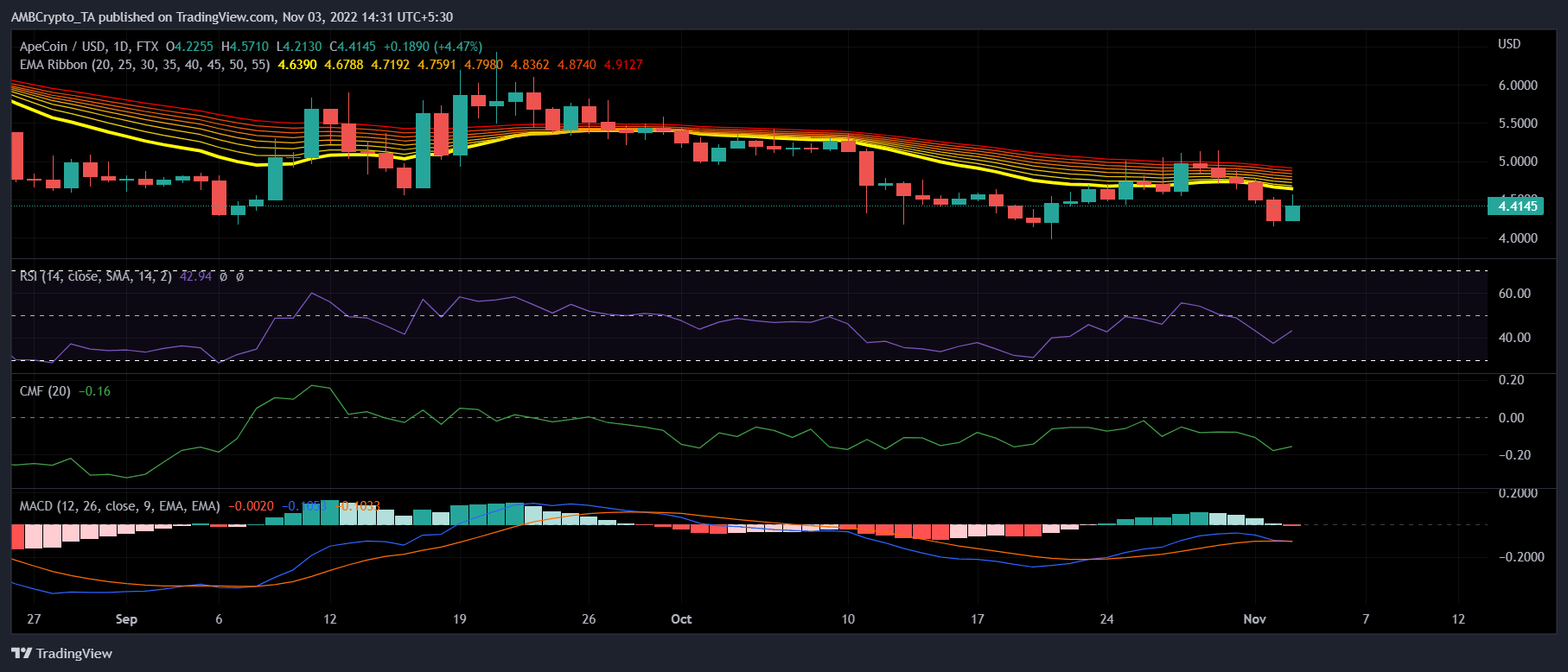Click the 4.0000 price axis label
Image resolution: width=1568 pixels, height=672 pixels.
coord(1518,238)
